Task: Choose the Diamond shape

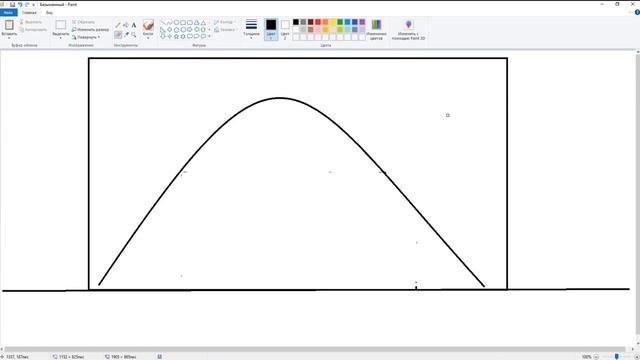Action: click(x=170, y=30)
